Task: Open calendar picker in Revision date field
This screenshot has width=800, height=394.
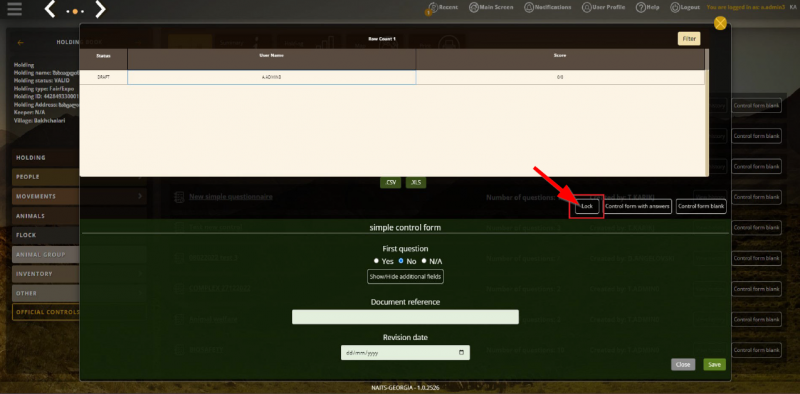Action: pyautogui.click(x=461, y=353)
